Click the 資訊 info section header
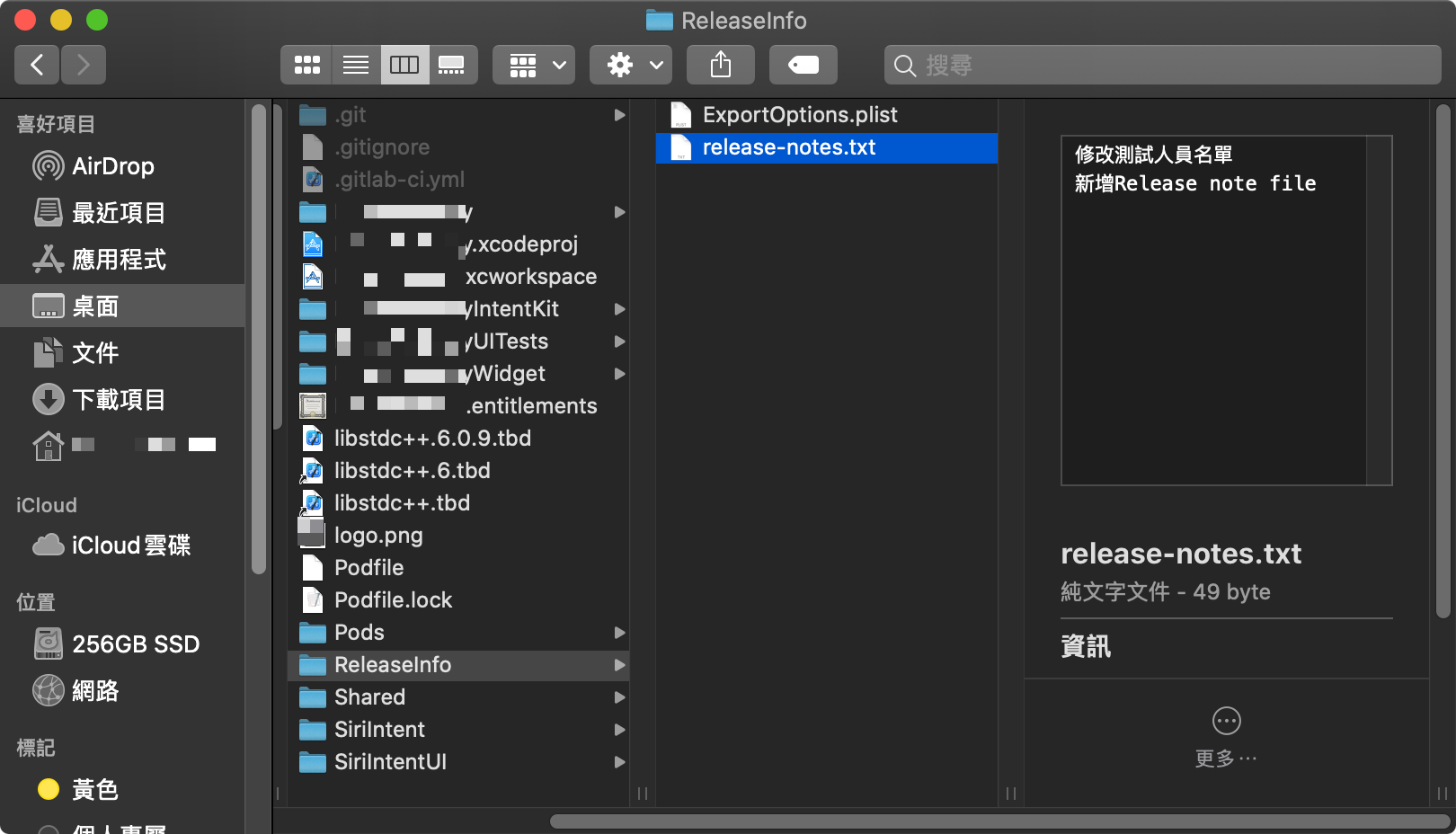 click(x=1086, y=646)
